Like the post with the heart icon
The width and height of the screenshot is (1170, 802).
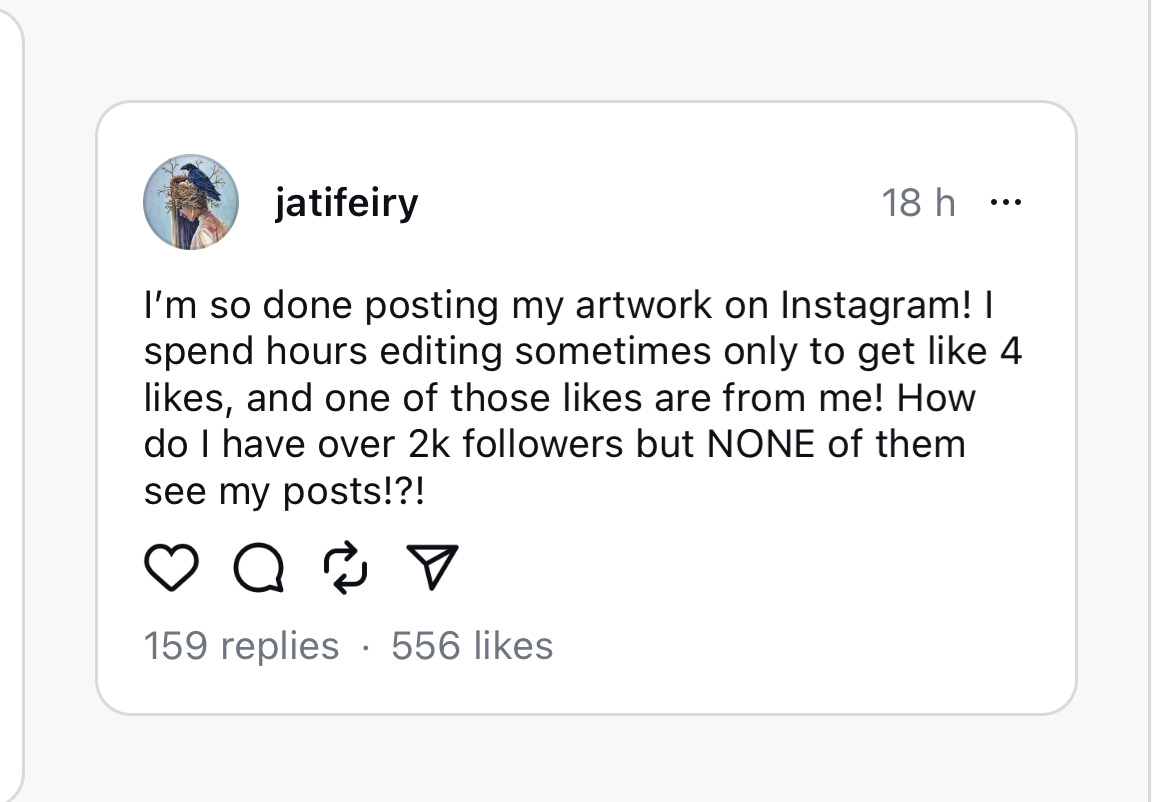point(171,568)
